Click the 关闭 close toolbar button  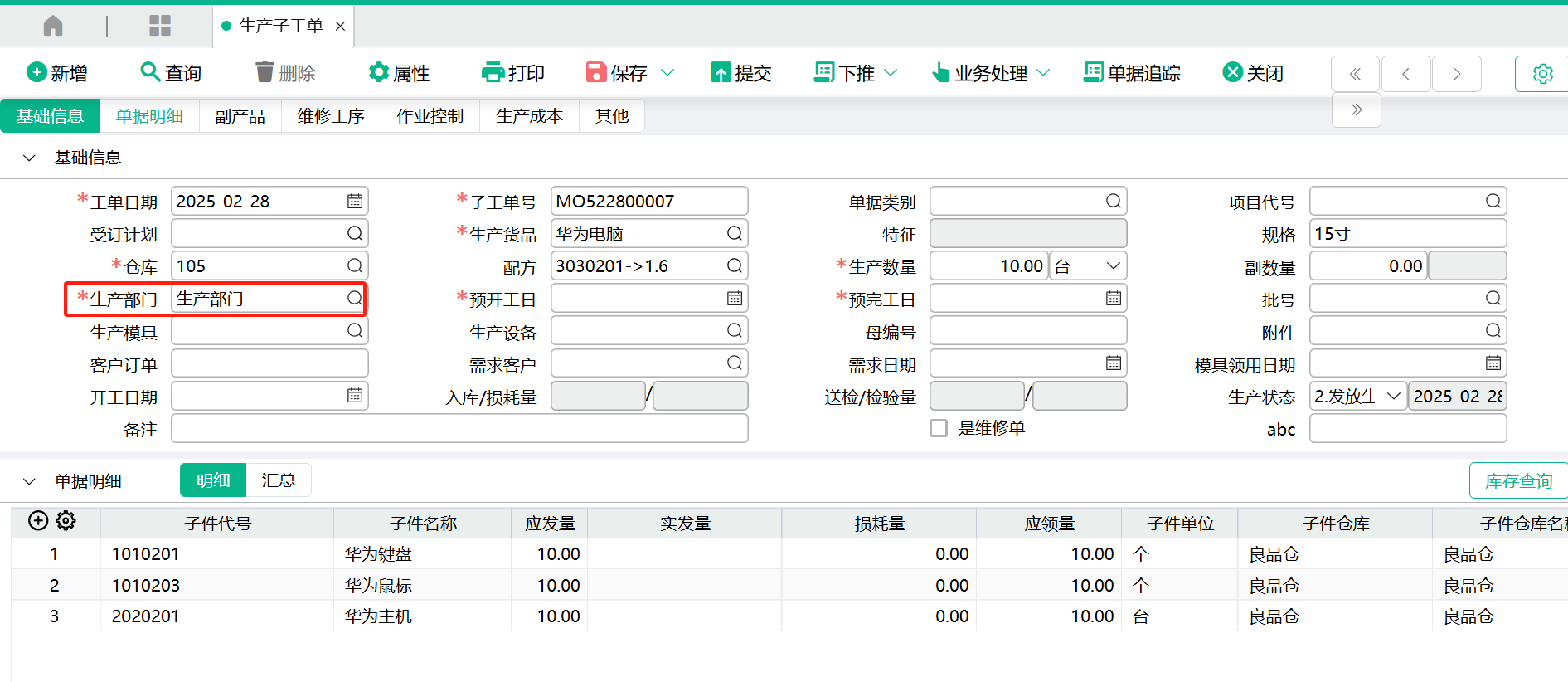click(1253, 73)
